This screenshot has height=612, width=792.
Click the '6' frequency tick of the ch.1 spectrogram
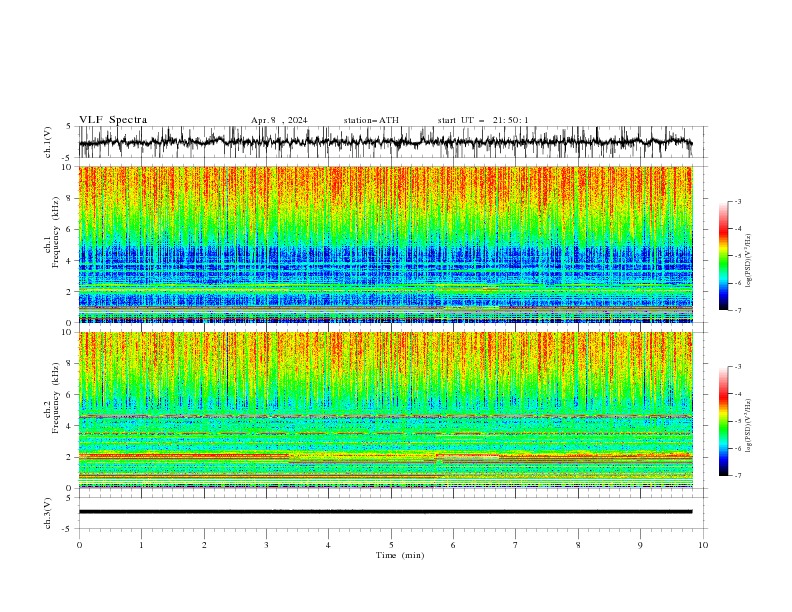tap(69, 229)
